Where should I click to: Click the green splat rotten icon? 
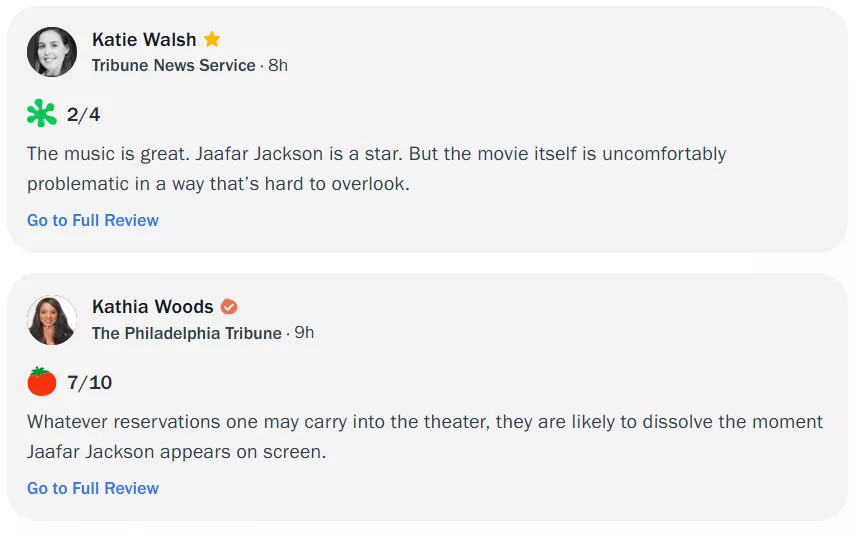tap(42, 114)
